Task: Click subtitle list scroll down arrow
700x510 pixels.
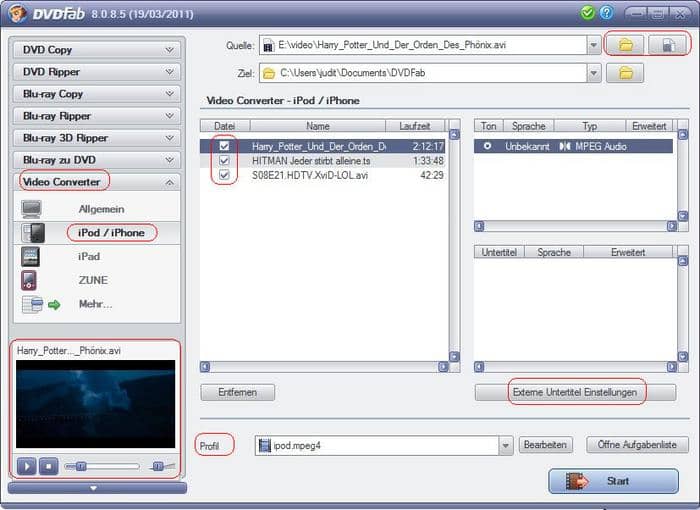Action: [683, 356]
